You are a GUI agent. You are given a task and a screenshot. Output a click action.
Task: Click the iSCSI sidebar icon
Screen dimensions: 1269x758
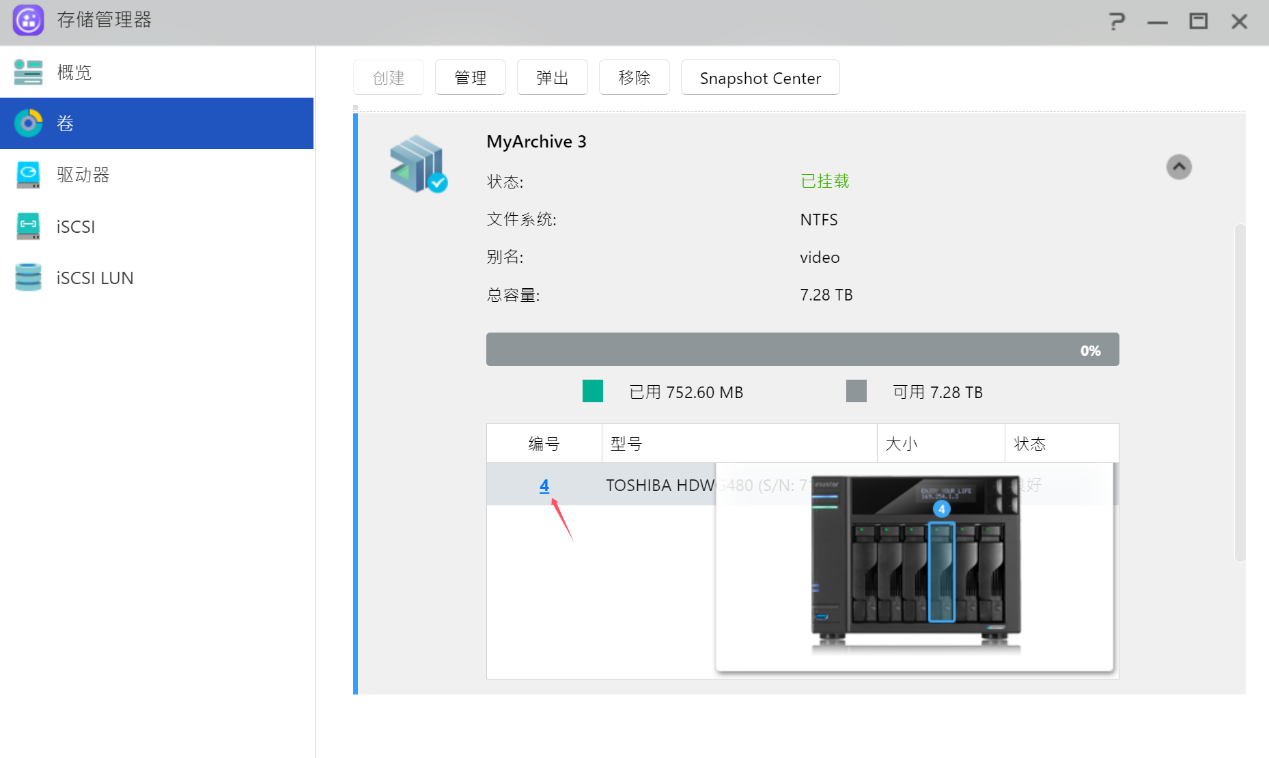tap(28, 226)
